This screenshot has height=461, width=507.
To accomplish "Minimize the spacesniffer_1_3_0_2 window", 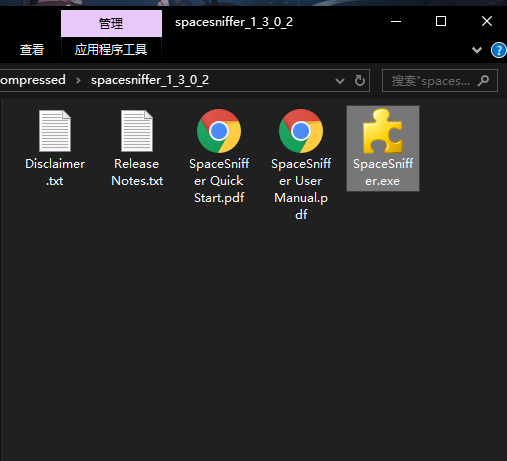I will (396, 22).
